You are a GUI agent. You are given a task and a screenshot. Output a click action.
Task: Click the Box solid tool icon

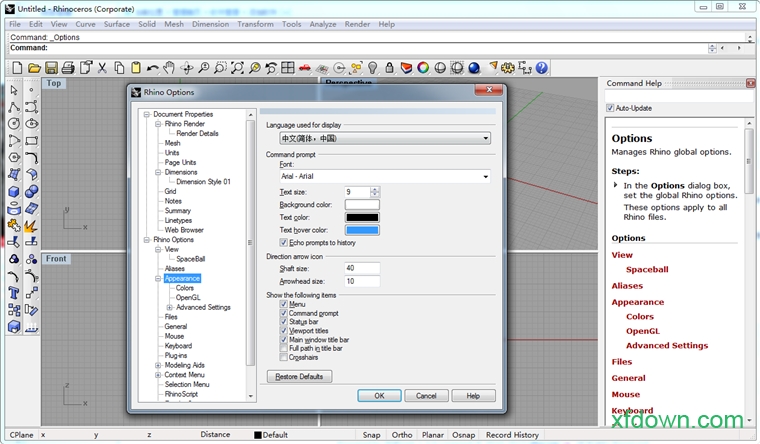pyautogui.click(x=14, y=191)
